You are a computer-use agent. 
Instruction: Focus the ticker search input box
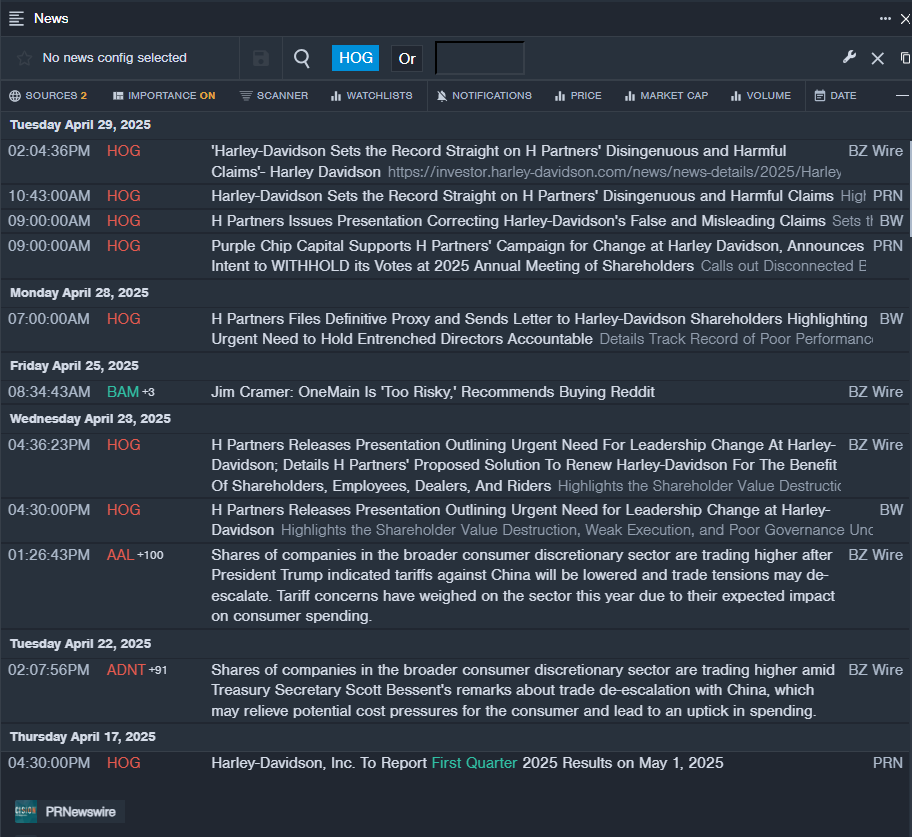tap(480, 58)
